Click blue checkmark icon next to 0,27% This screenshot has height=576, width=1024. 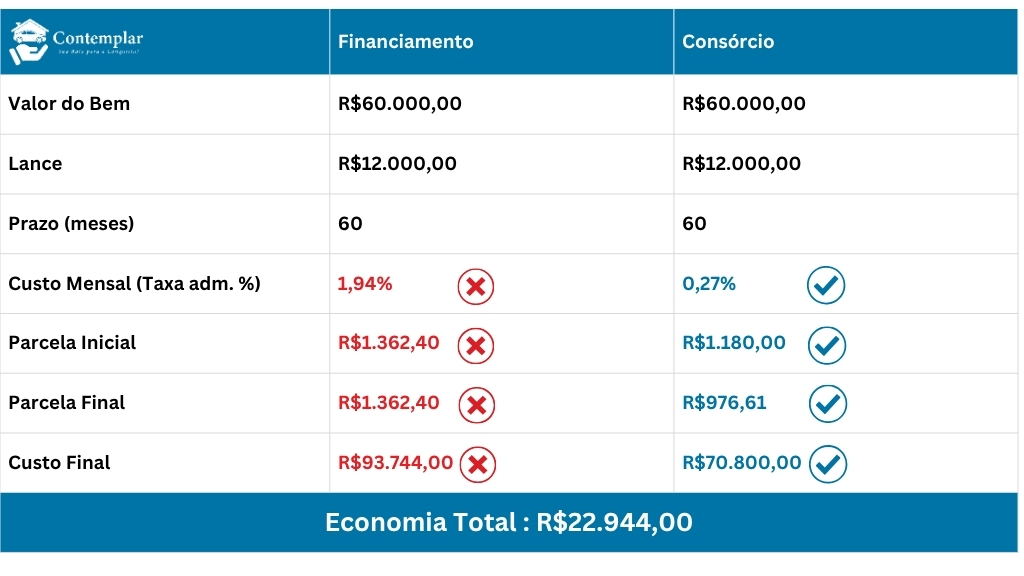(826, 285)
